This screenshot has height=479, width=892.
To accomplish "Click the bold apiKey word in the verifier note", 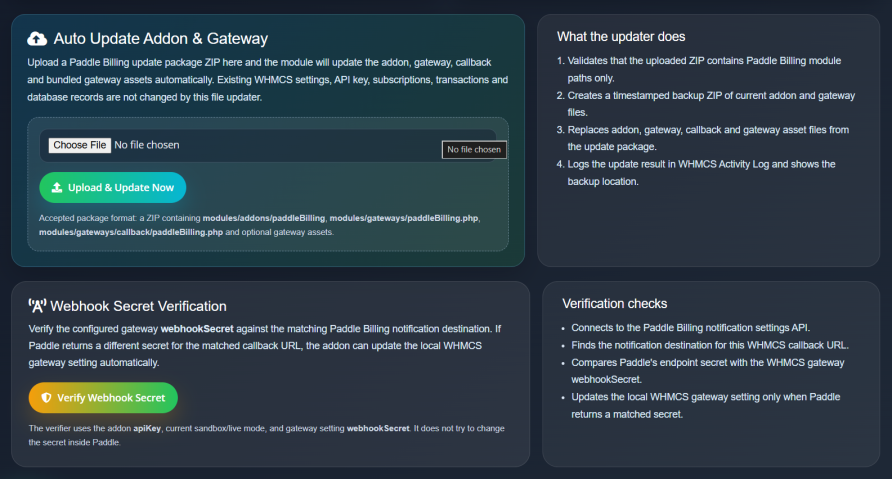I will coord(147,428).
